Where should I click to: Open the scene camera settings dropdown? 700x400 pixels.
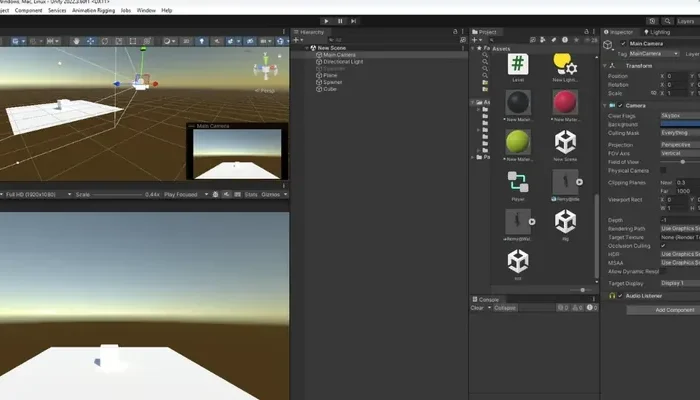[x=266, y=41]
